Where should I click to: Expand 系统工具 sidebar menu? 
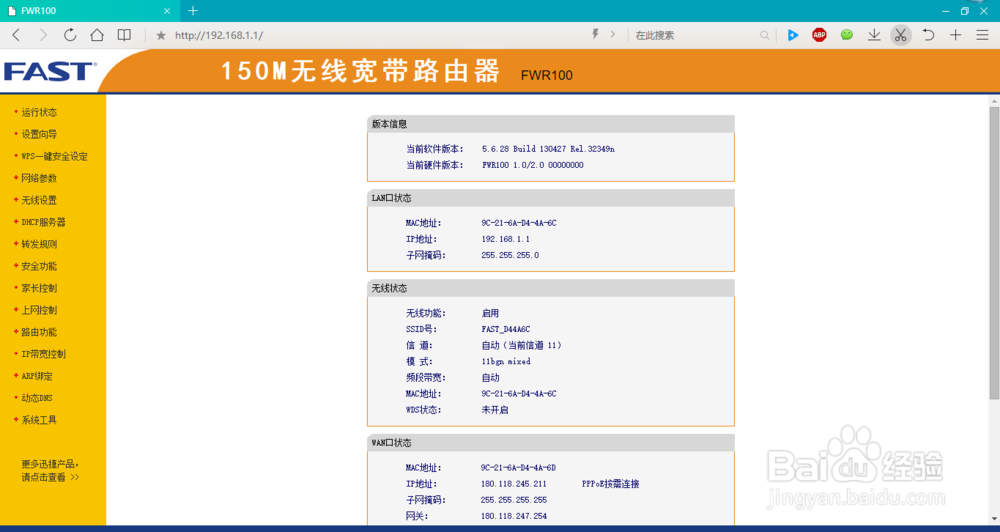39,420
